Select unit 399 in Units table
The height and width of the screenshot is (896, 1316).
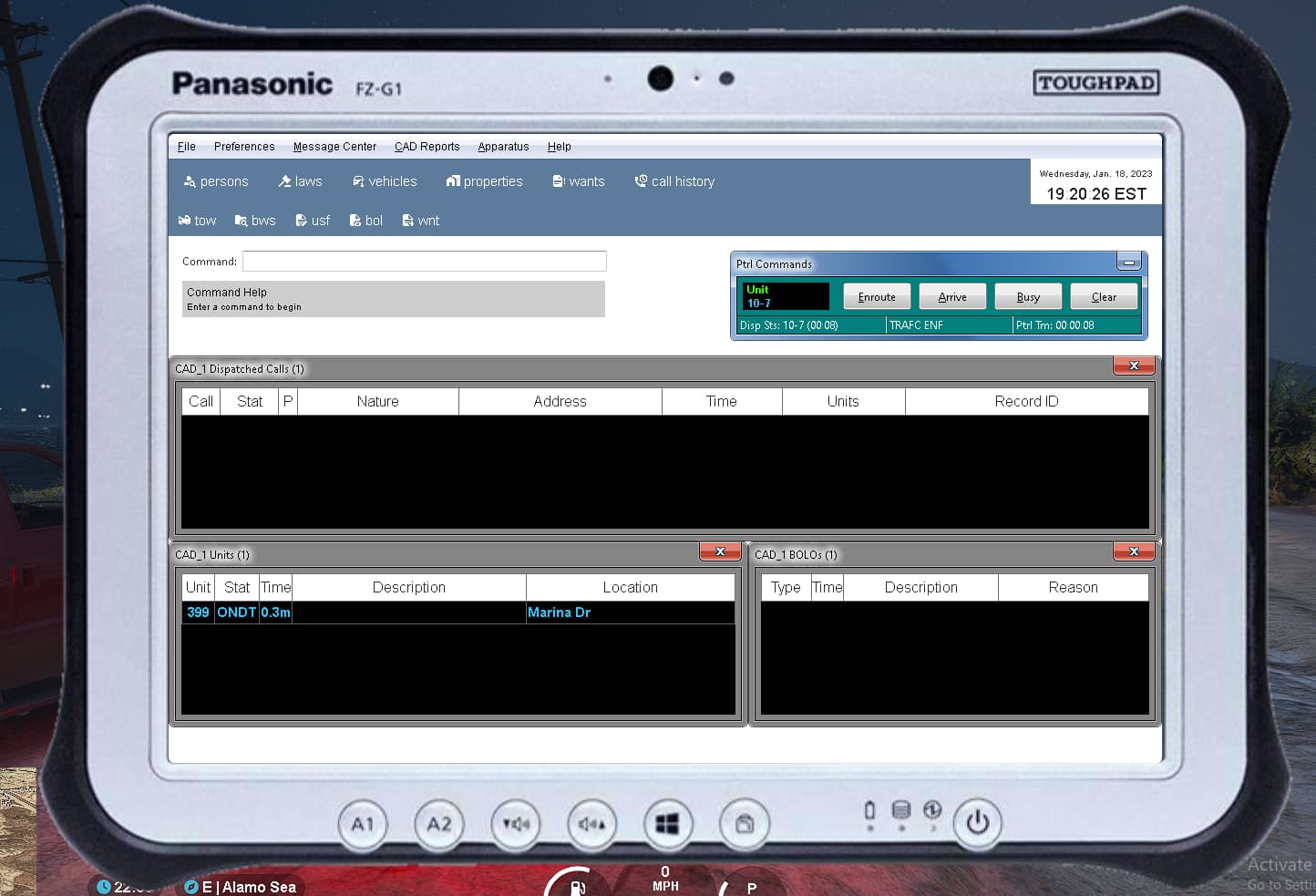(198, 613)
